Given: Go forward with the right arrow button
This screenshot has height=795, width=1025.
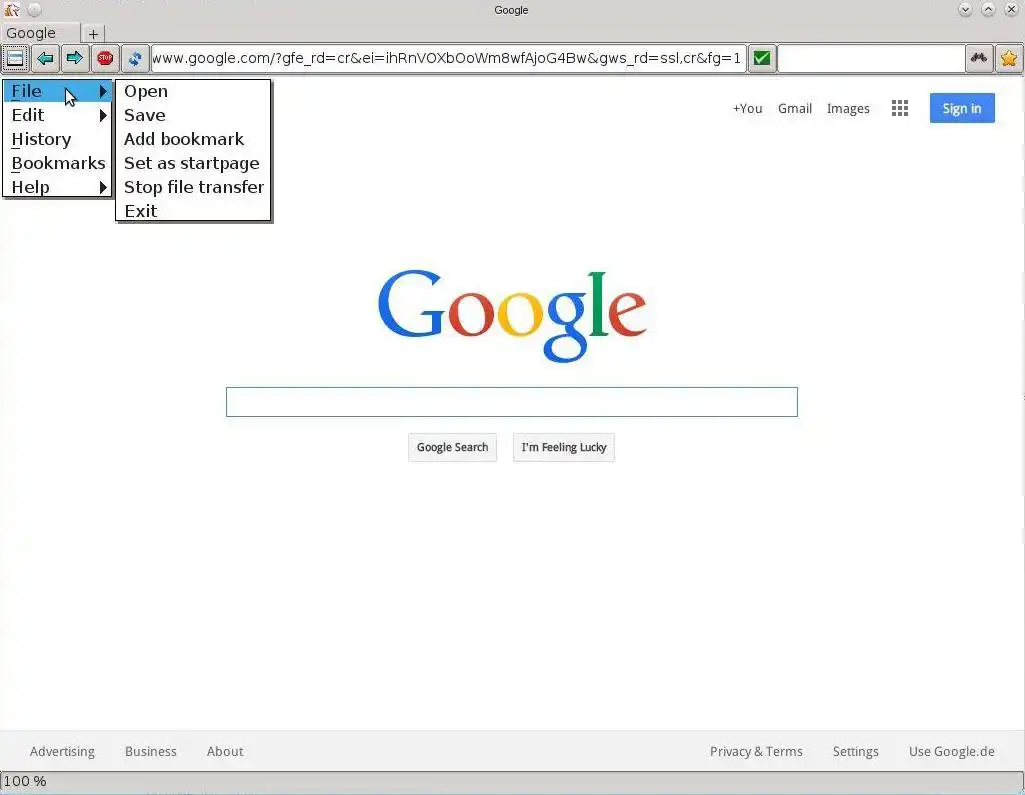Looking at the screenshot, I should click(75, 58).
